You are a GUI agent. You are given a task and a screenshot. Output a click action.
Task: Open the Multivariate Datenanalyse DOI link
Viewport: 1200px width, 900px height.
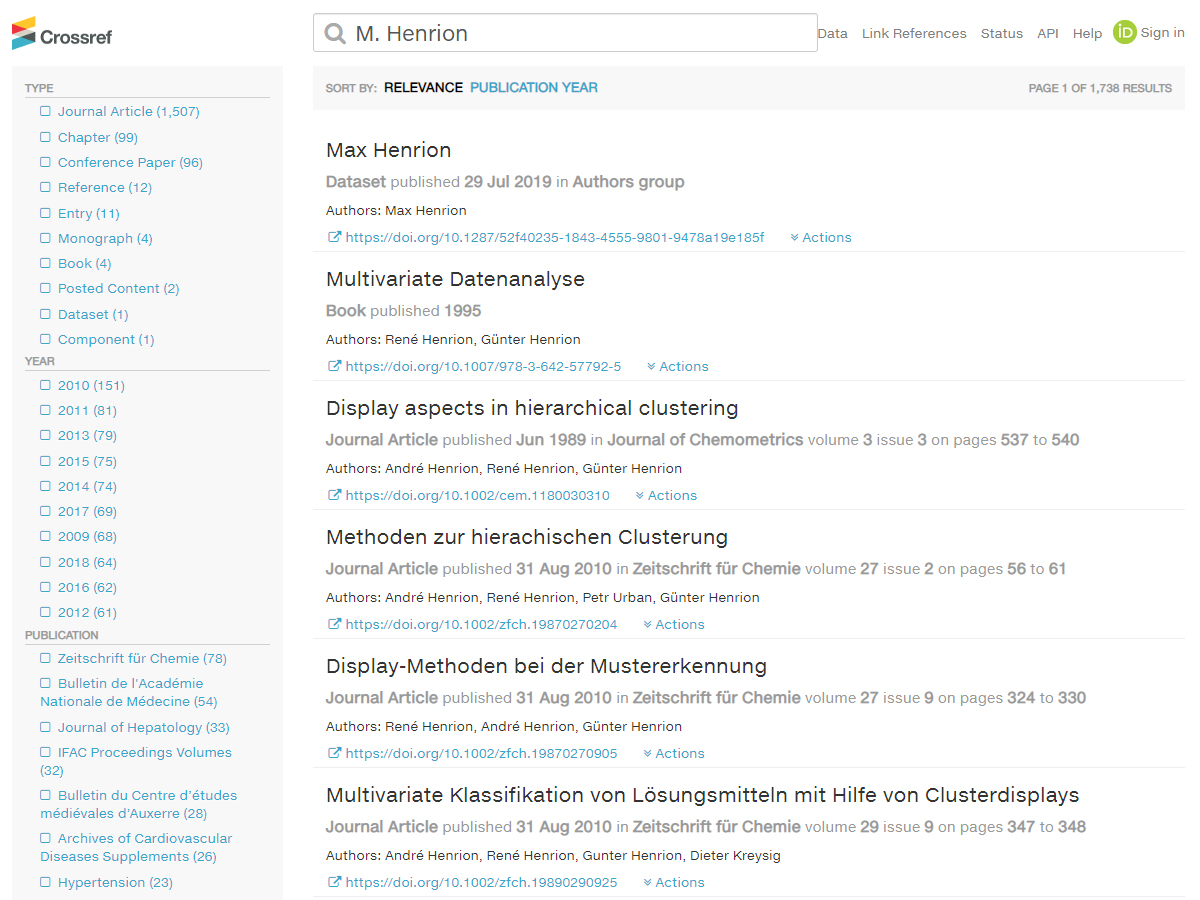tap(483, 367)
